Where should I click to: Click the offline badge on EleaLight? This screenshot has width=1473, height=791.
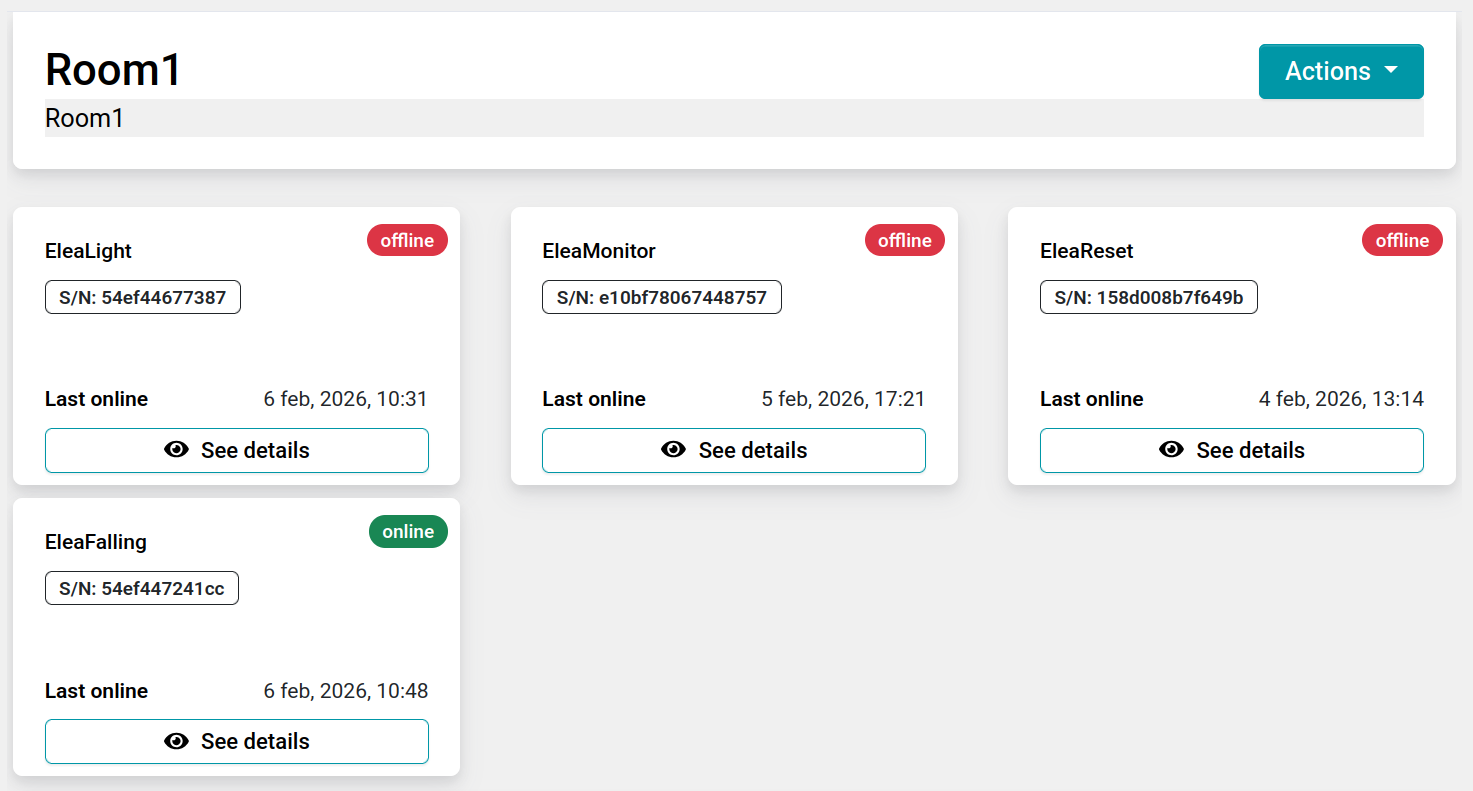(x=407, y=240)
